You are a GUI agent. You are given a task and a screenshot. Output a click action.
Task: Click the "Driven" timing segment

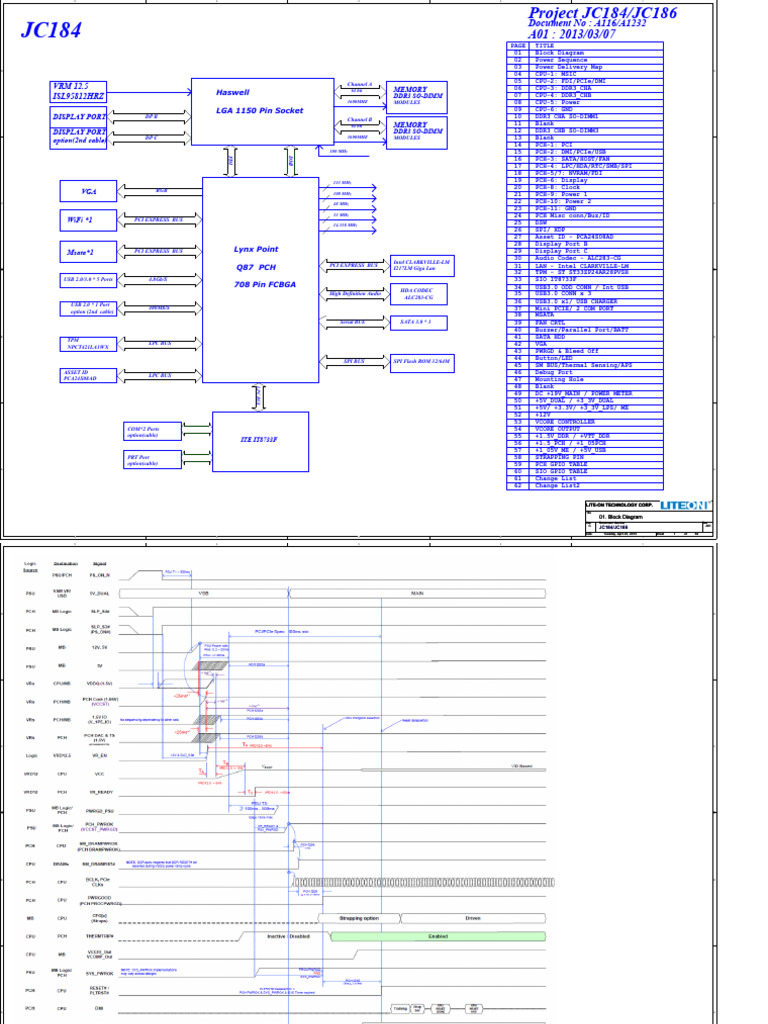pyautogui.click(x=473, y=918)
